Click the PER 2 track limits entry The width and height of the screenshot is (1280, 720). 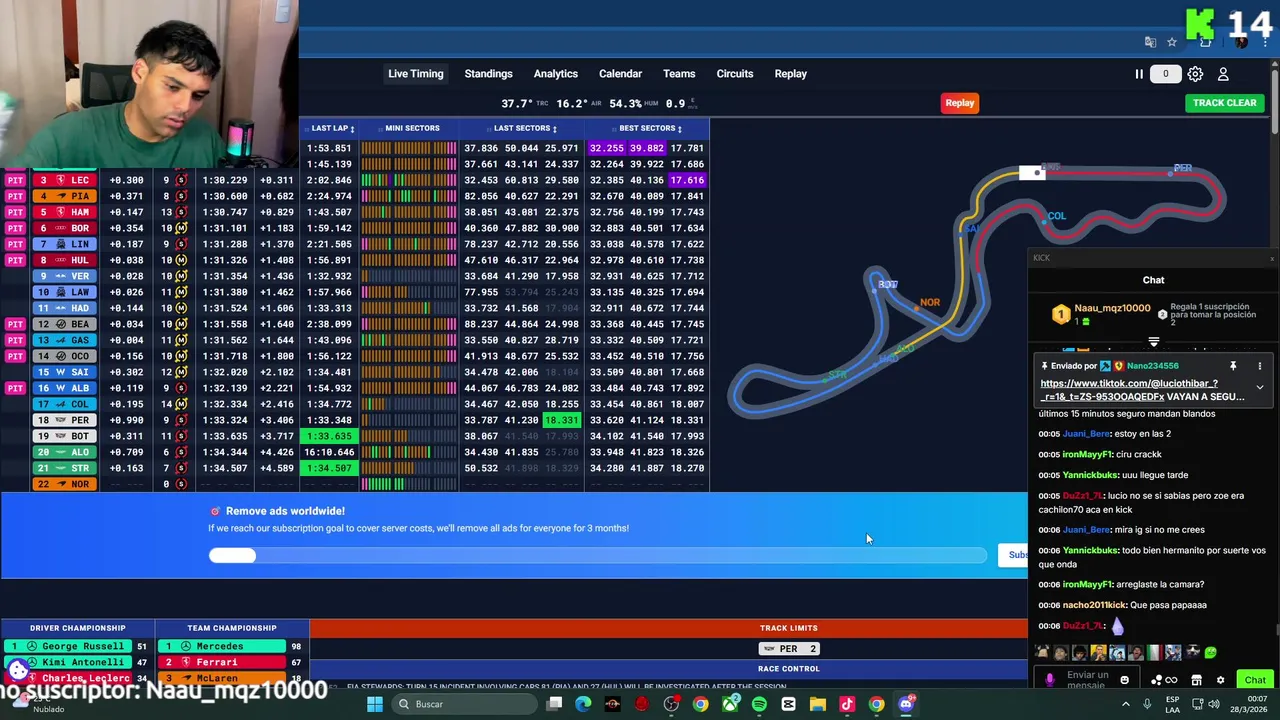(789, 648)
